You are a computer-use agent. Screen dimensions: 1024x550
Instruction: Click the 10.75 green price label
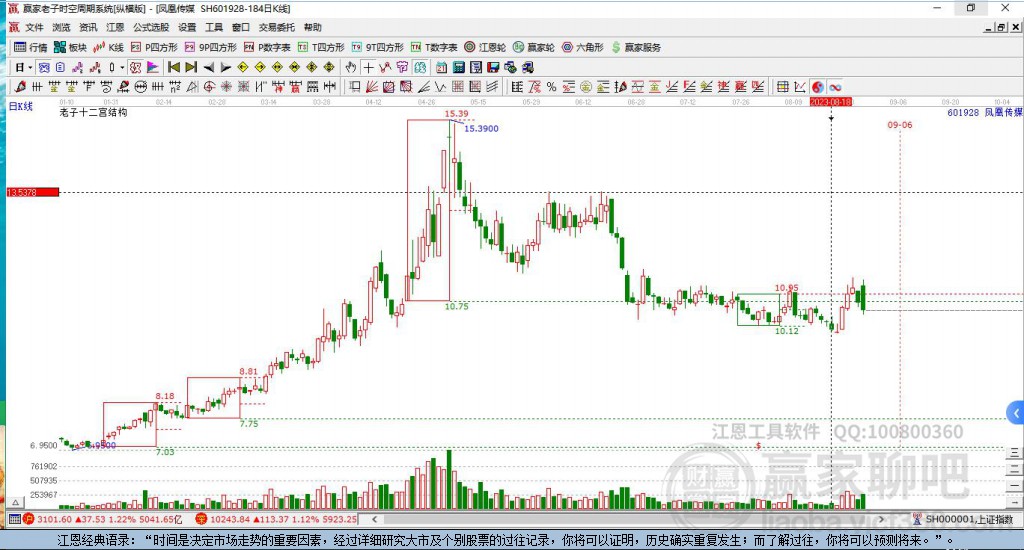(x=456, y=306)
